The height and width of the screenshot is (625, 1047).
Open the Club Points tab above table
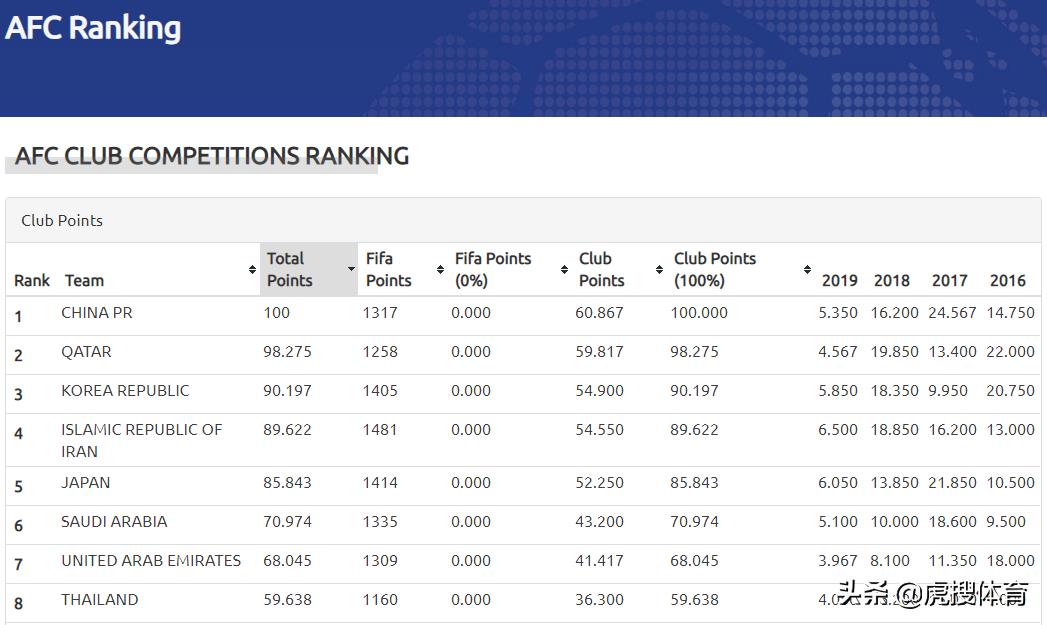(x=62, y=220)
